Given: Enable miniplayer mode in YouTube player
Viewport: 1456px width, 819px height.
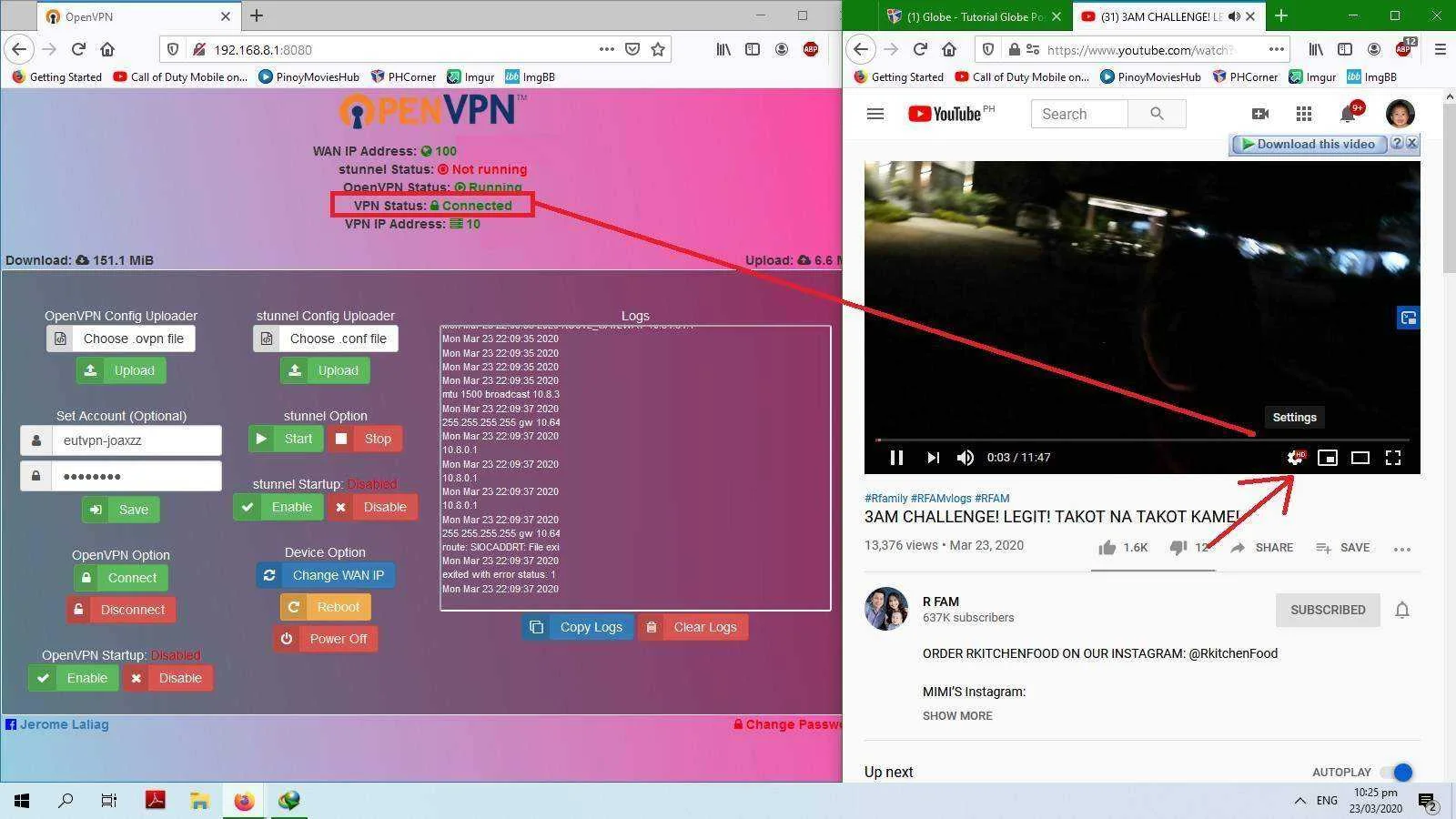Looking at the screenshot, I should pyautogui.click(x=1328, y=458).
